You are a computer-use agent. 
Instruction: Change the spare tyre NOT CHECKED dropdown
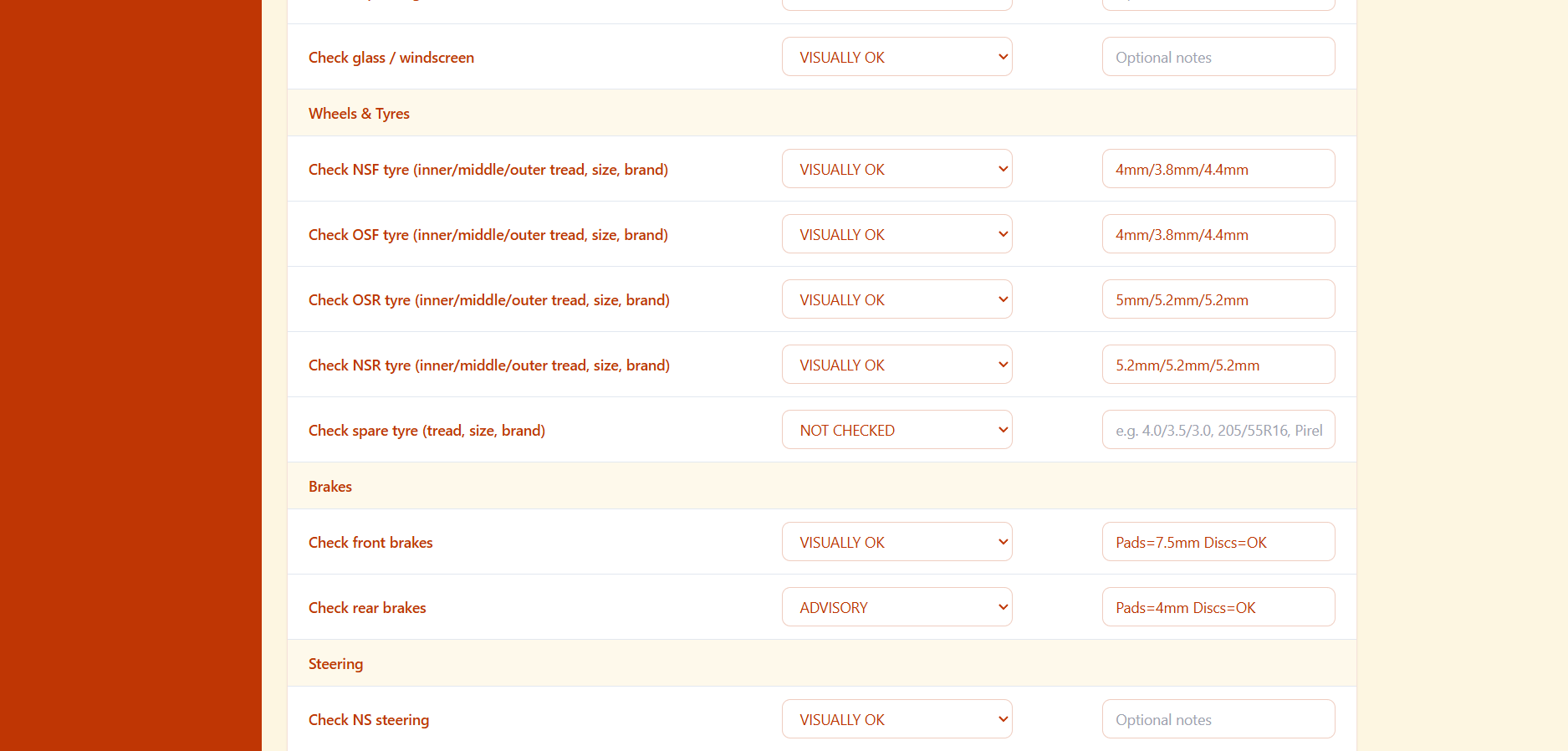896,430
